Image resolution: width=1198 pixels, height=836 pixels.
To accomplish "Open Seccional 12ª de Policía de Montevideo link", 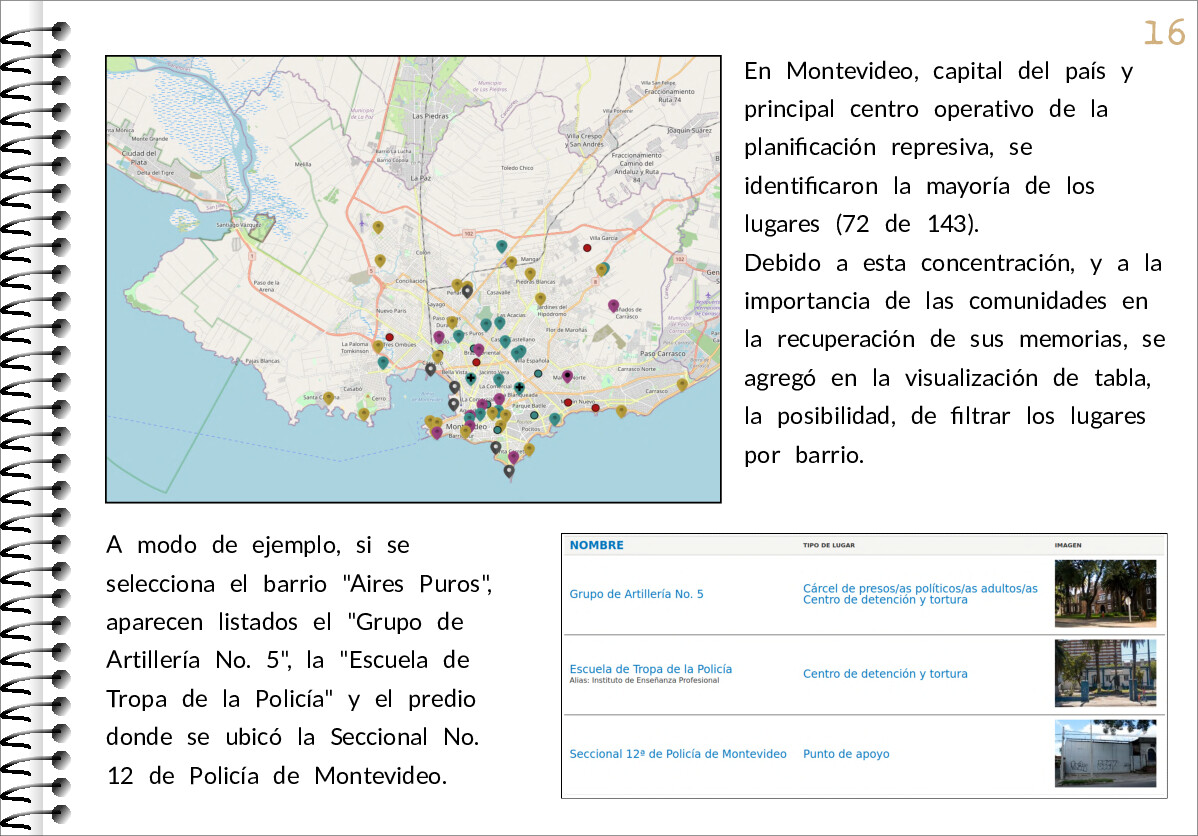I will pos(677,753).
